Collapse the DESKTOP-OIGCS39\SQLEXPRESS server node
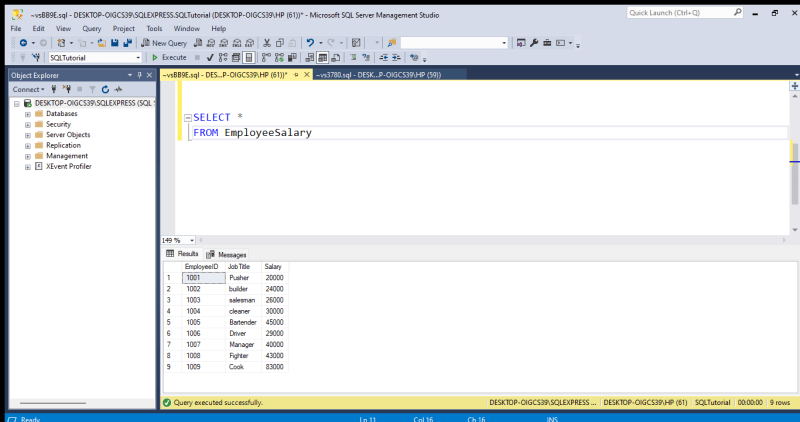800x422 pixels. tap(17, 104)
